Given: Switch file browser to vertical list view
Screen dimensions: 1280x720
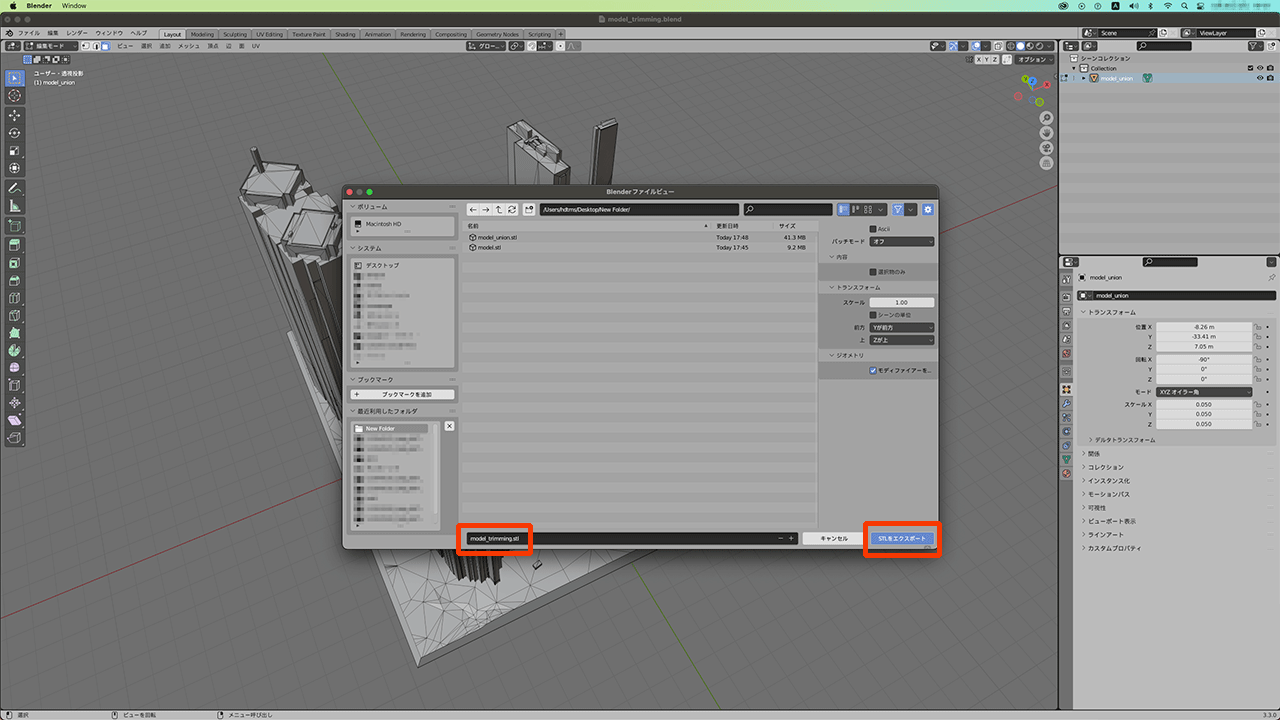Looking at the screenshot, I should point(844,209).
